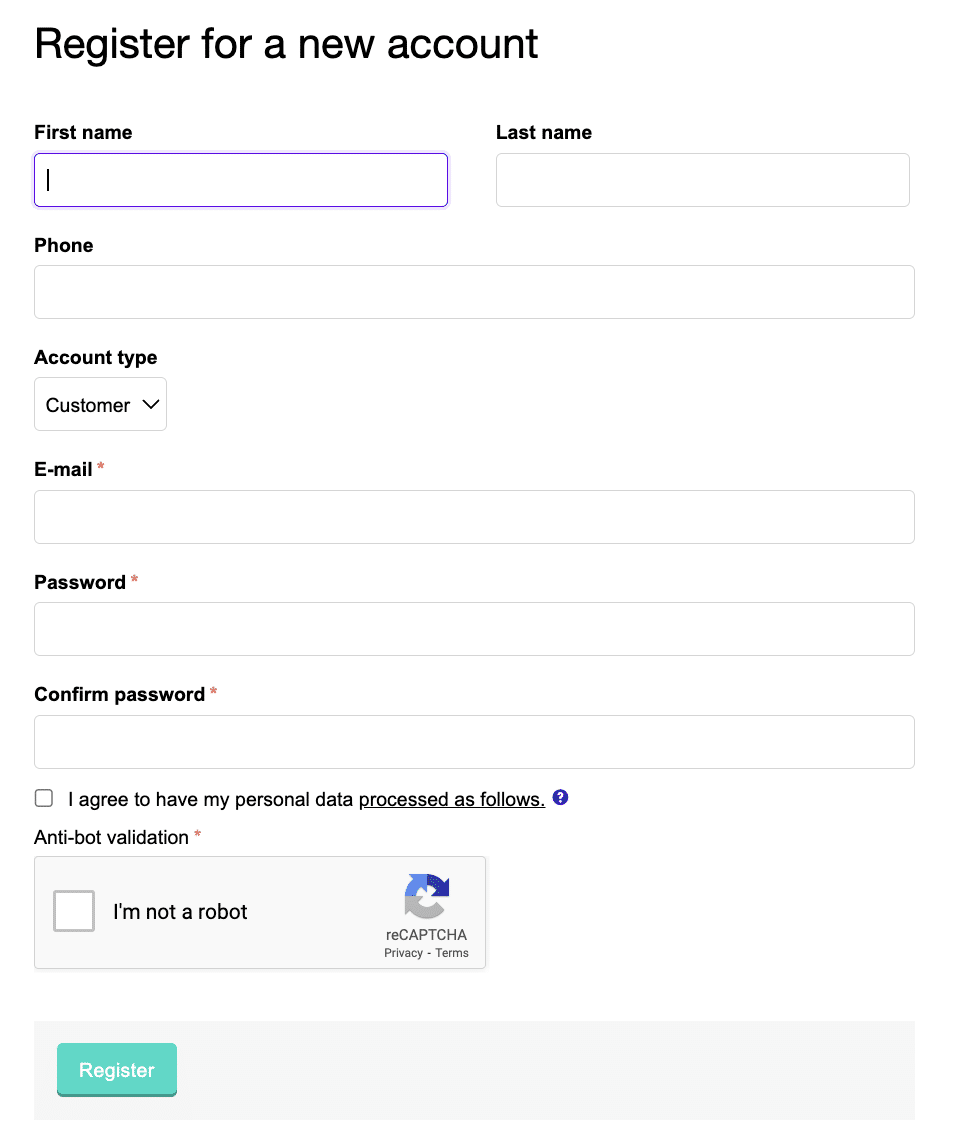Click the Anti-bot validation label

pos(112,837)
